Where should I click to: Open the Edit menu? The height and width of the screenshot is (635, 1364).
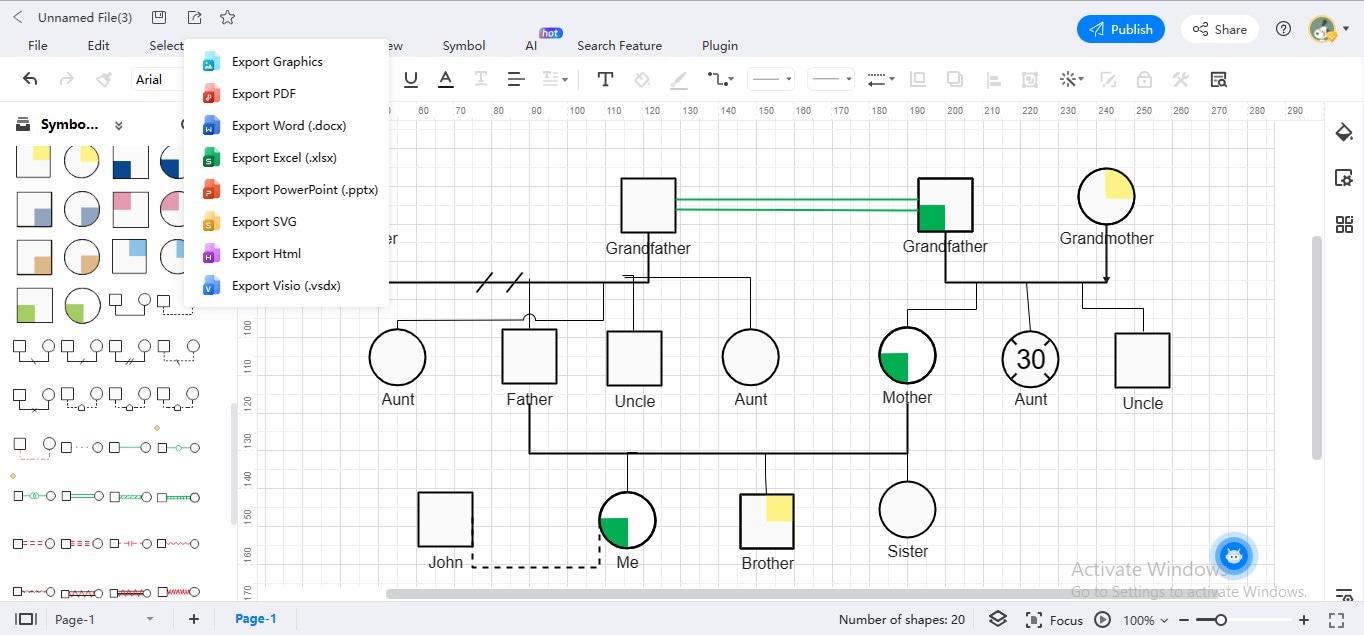coord(98,46)
